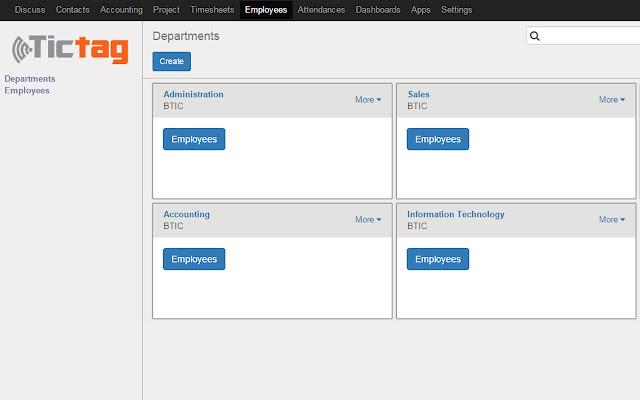Open the Discuss menu

pyautogui.click(x=30, y=9)
